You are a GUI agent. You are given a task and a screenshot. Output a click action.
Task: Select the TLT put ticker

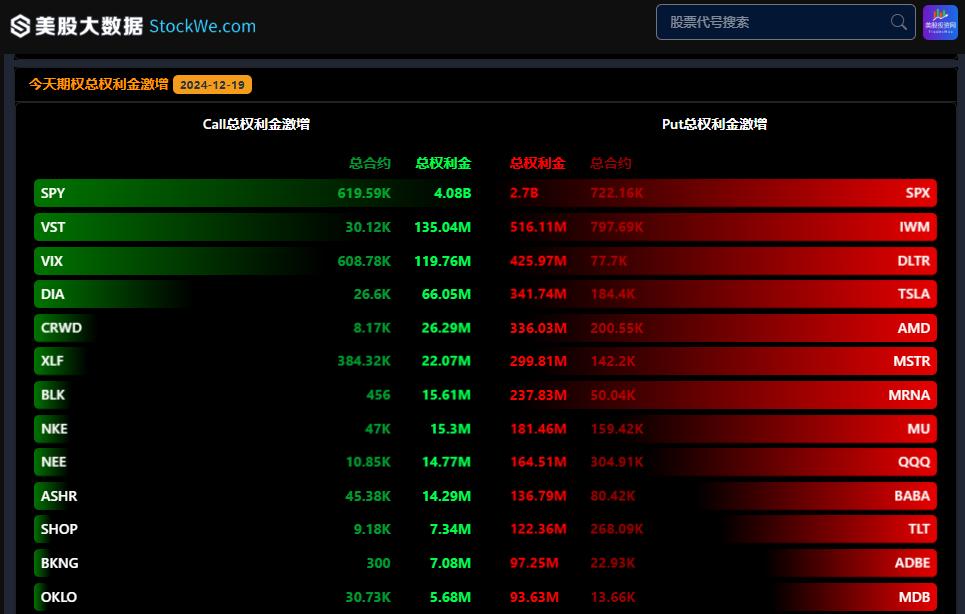(919, 529)
